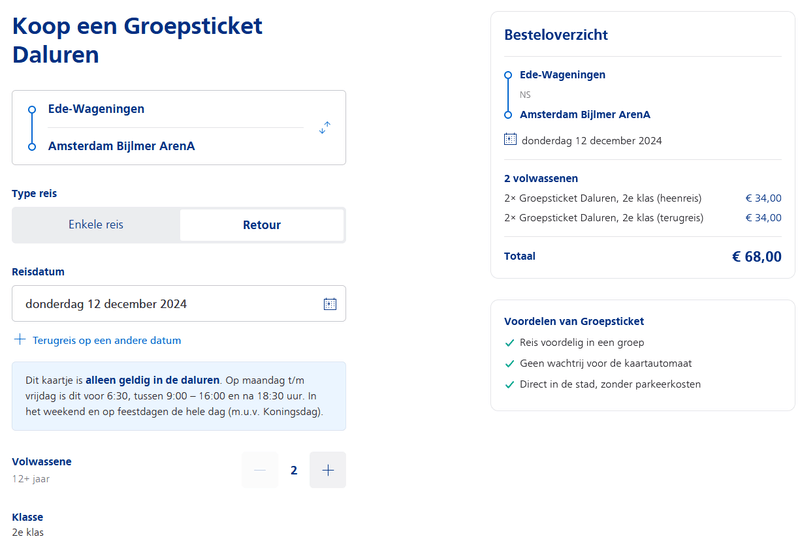Image resolution: width=800 pixels, height=541 pixels.
Task: Click minus icon to reduce adult count
Action: [x=260, y=470]
